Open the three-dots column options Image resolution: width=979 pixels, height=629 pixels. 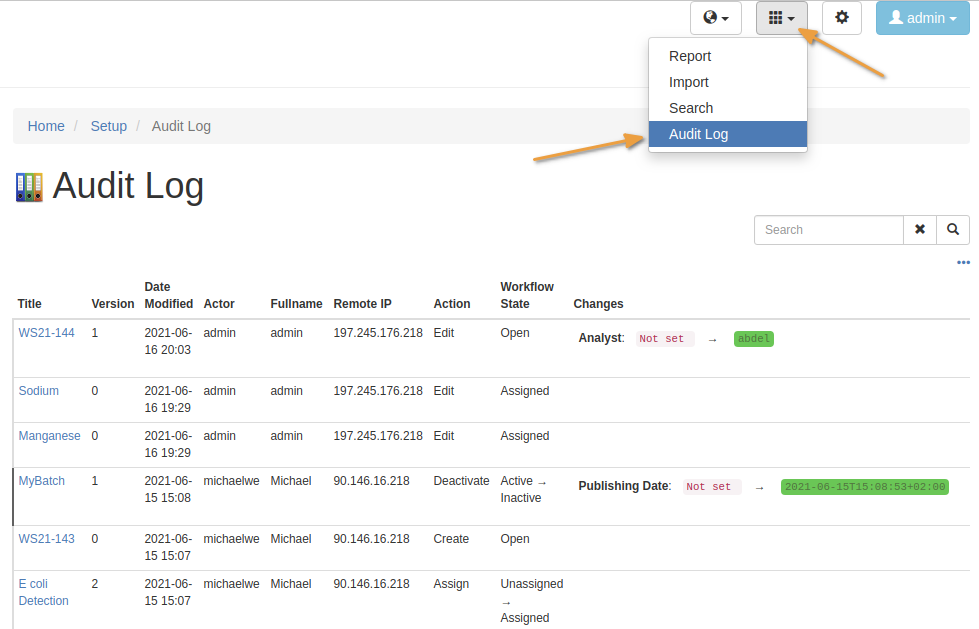point(963,263)
